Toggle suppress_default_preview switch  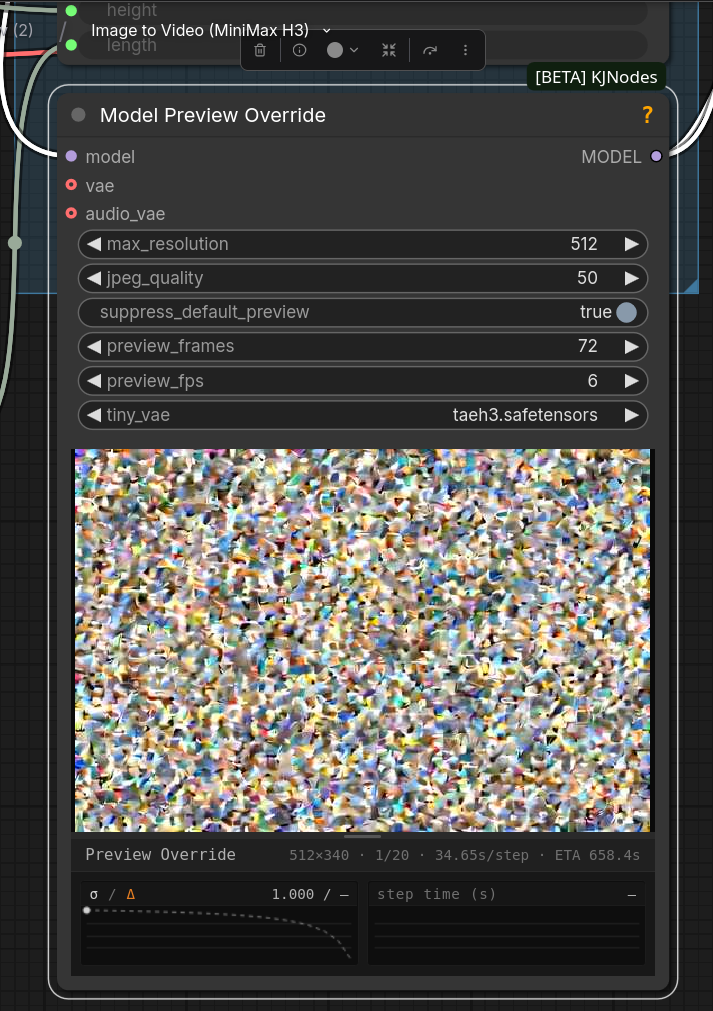[626, 312]
